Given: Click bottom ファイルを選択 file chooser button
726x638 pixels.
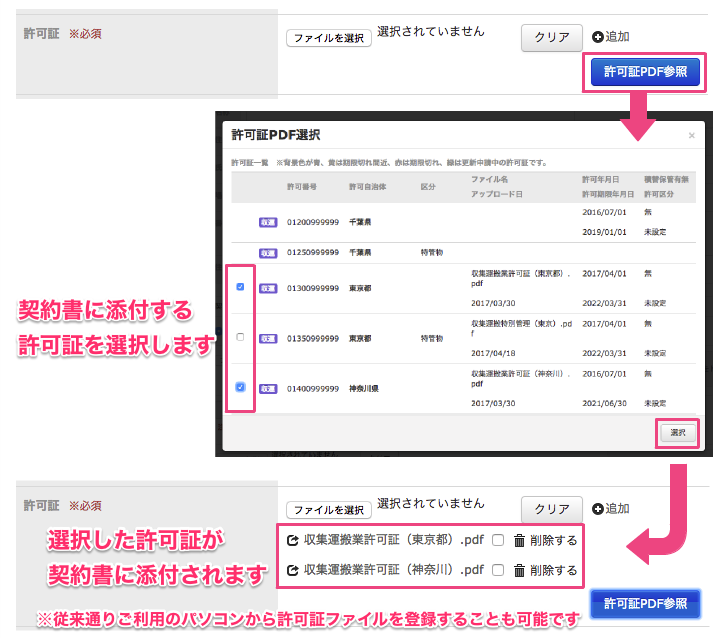Looking at the screenshot, I should [x=328, y=509].
